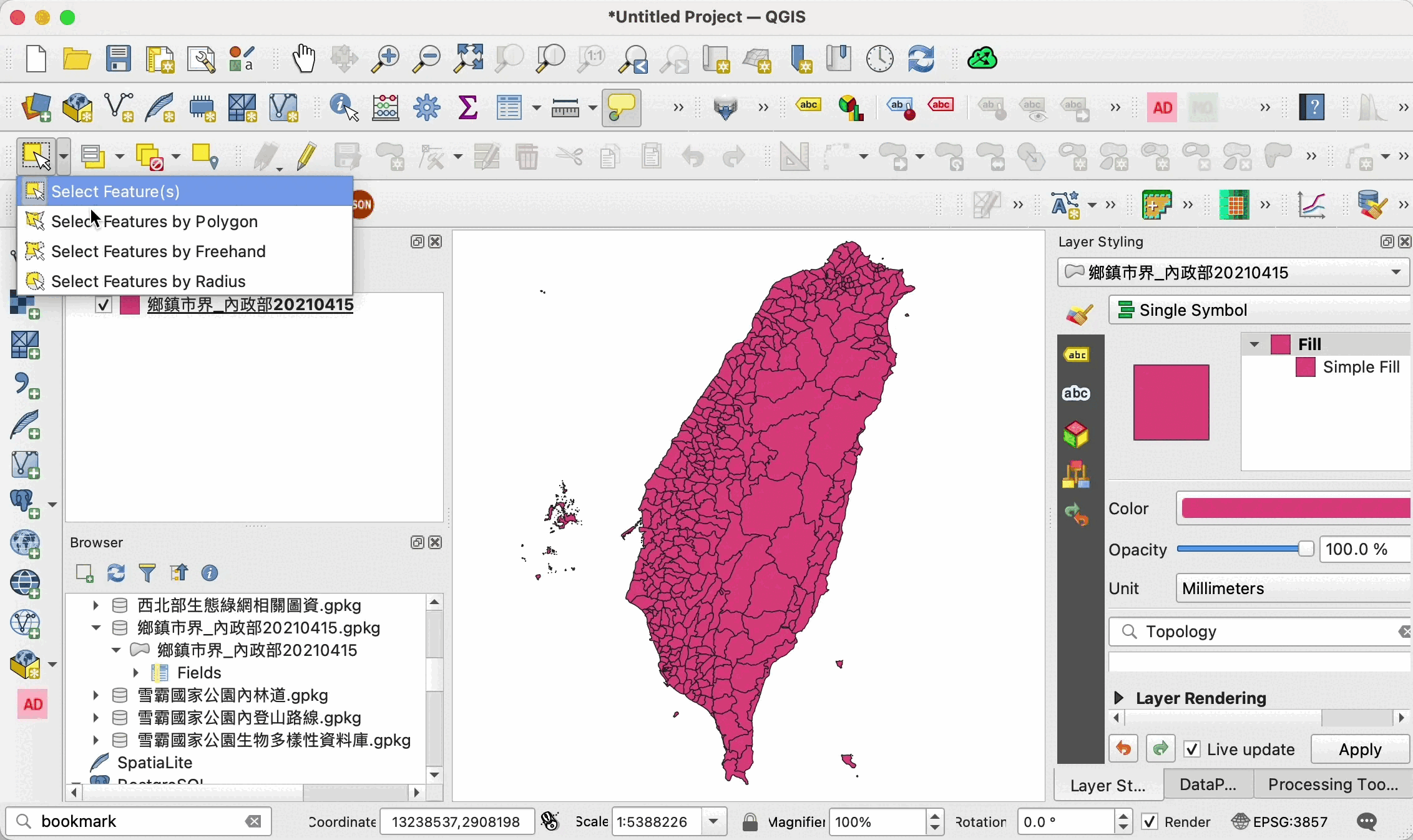
Task: Click the Browser panel filter icon
Action: [147, 572]
